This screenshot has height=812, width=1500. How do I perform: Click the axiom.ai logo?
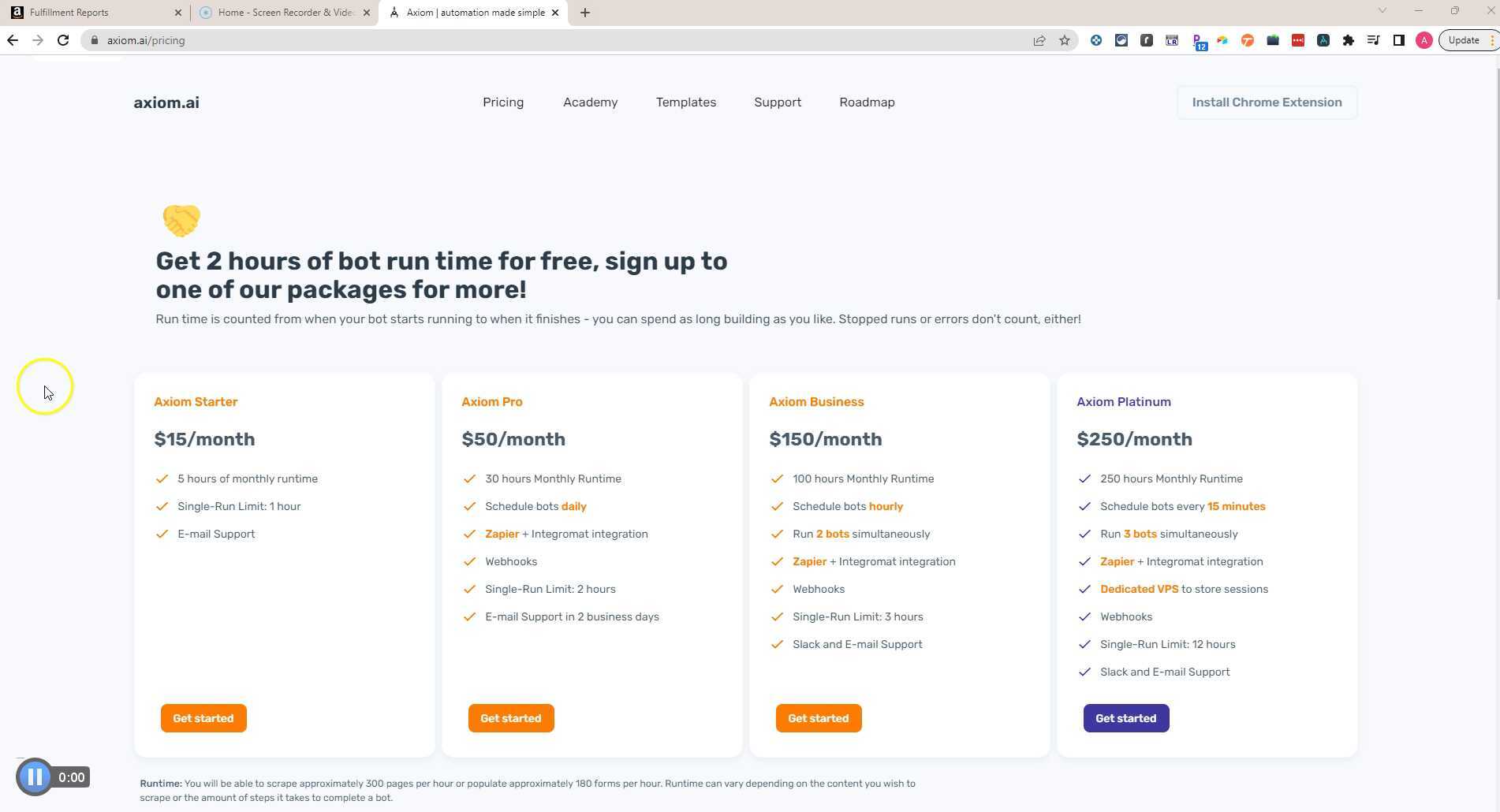(x=166, y=102)
